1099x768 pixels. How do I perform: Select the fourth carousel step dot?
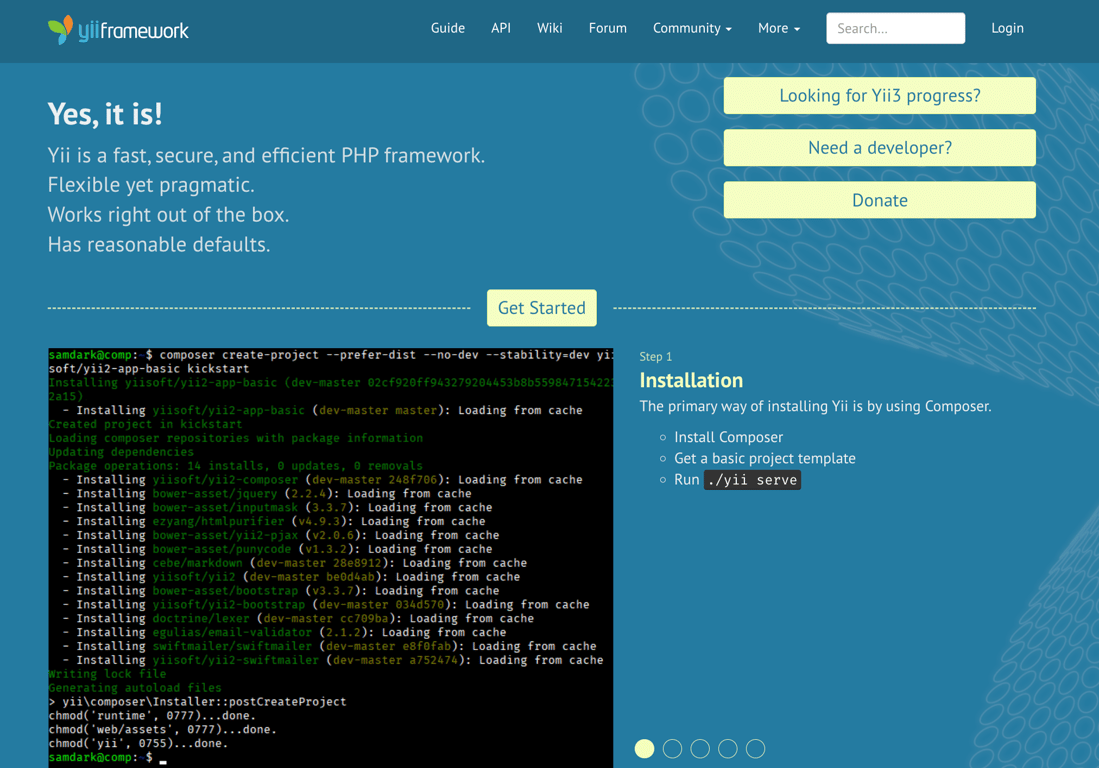click(728, 748)
